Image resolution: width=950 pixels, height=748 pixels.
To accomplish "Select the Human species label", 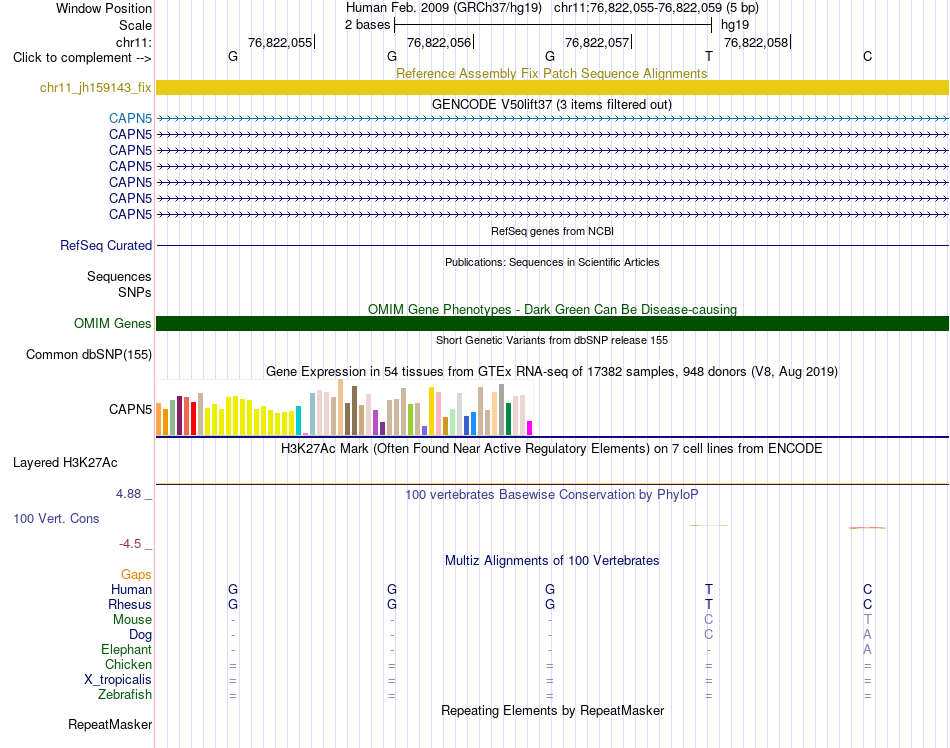I will click(x=131, y=589).
